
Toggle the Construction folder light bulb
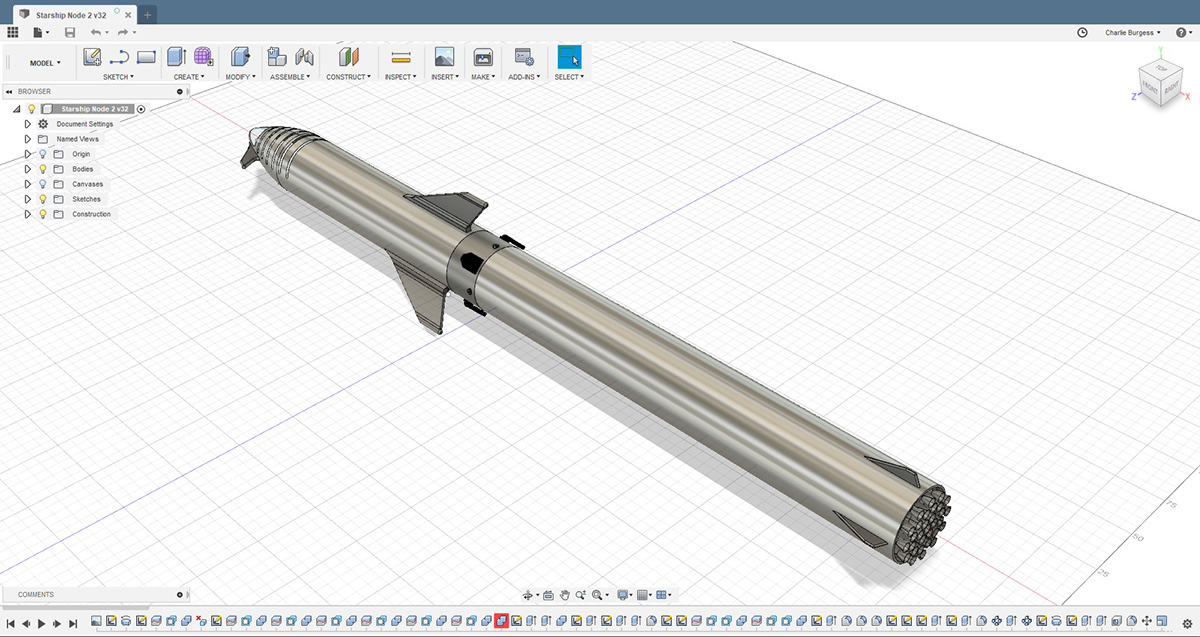coord(43,214)
